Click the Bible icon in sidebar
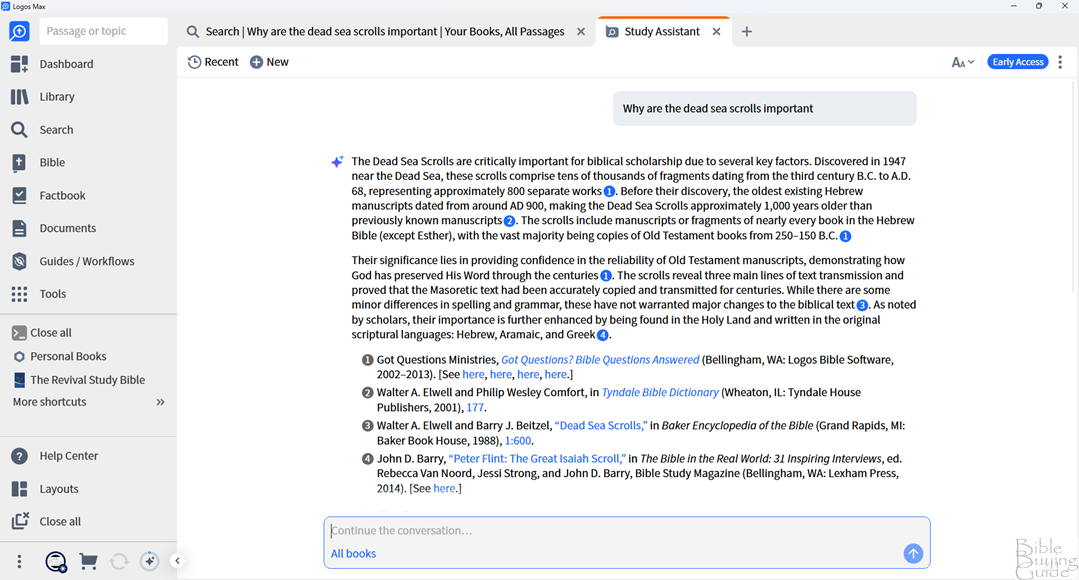1079x580 pixels. point(19,163)
